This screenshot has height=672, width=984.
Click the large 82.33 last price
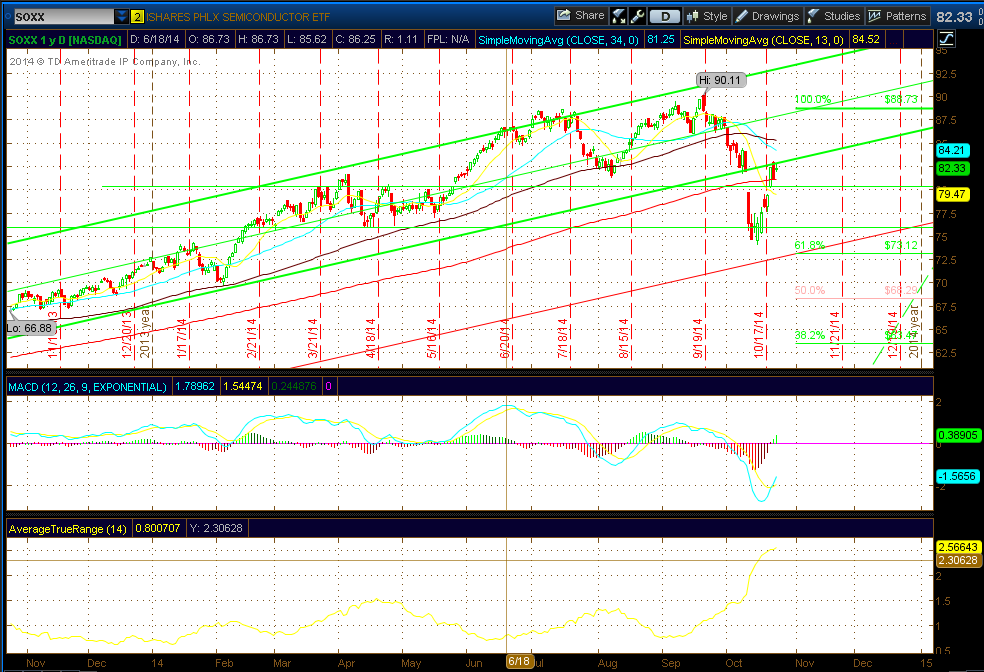tap(954, 17)
